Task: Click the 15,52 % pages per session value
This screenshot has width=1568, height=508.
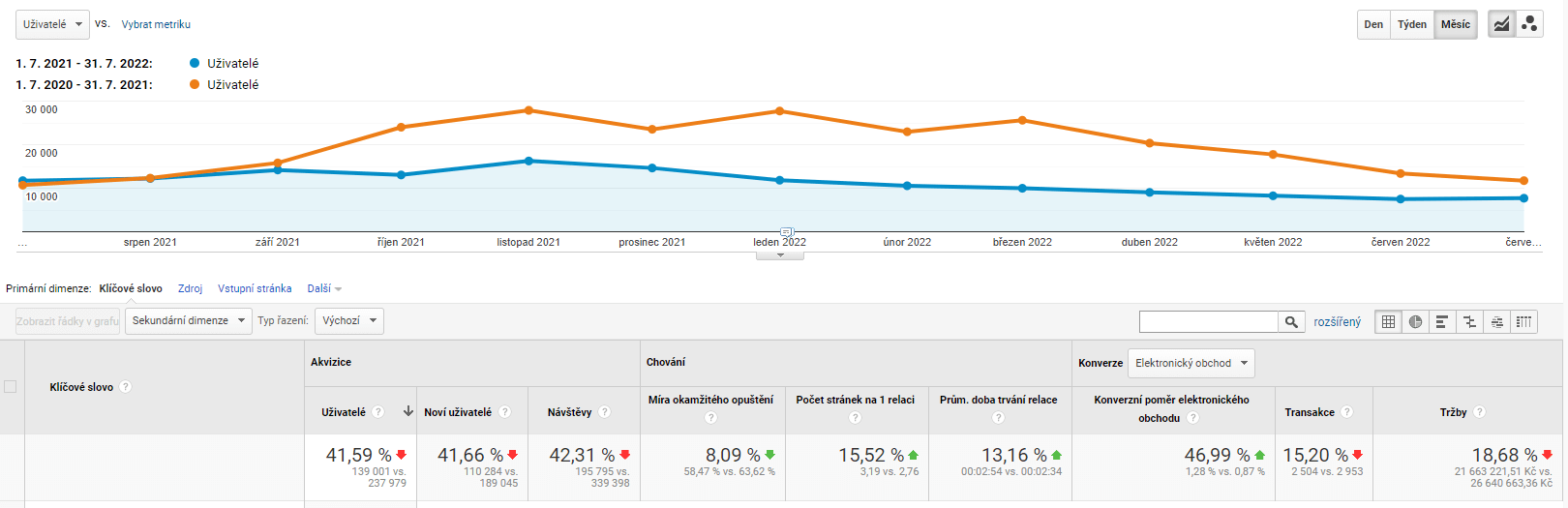Action: pos(871,455)
